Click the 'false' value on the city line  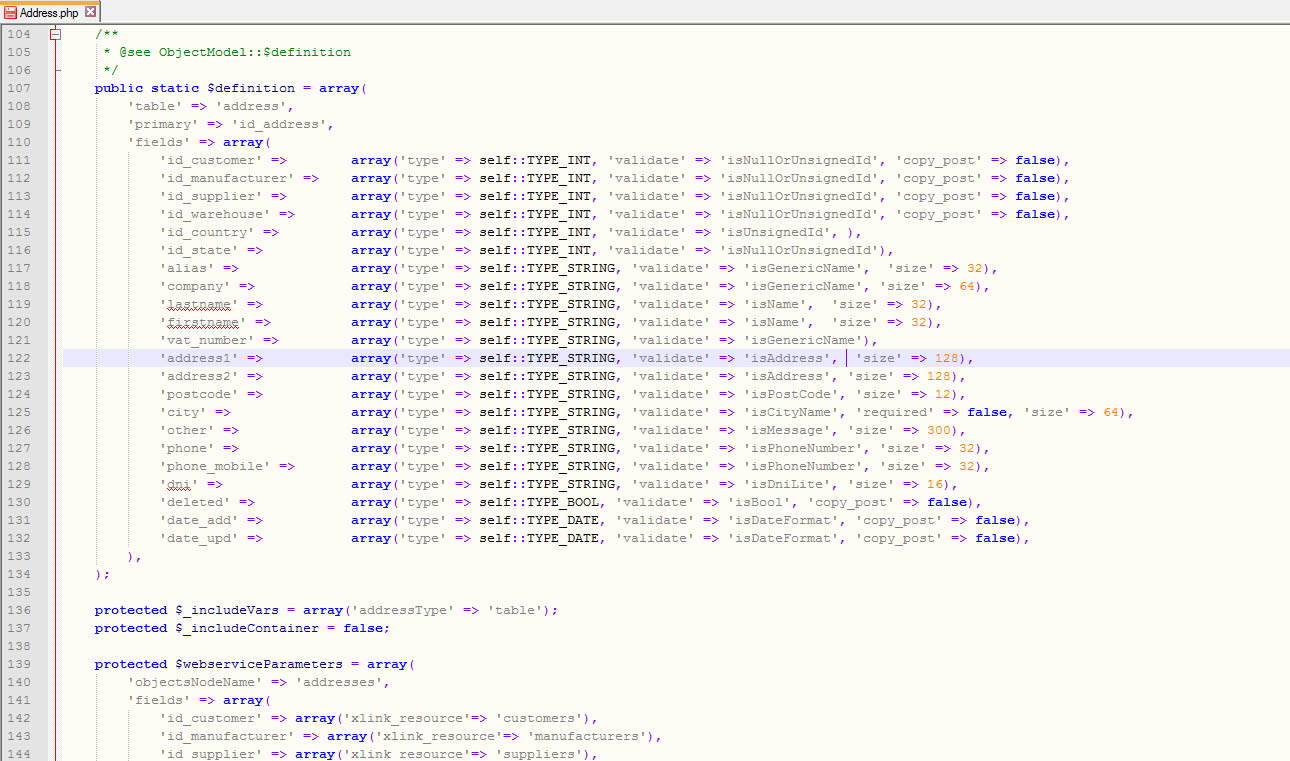[986, 412]
